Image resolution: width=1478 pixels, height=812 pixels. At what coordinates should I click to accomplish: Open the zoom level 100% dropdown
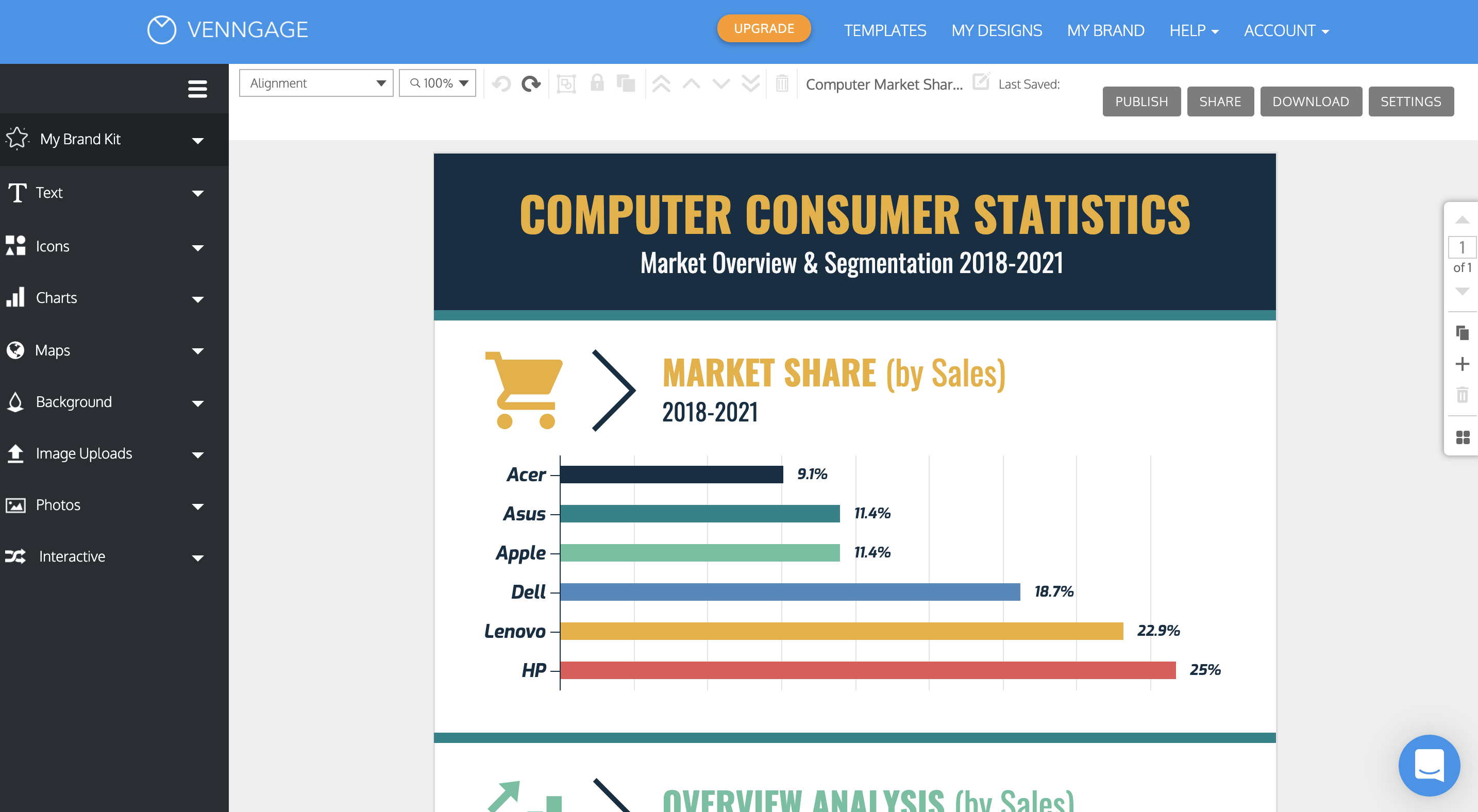pos(438,83)
